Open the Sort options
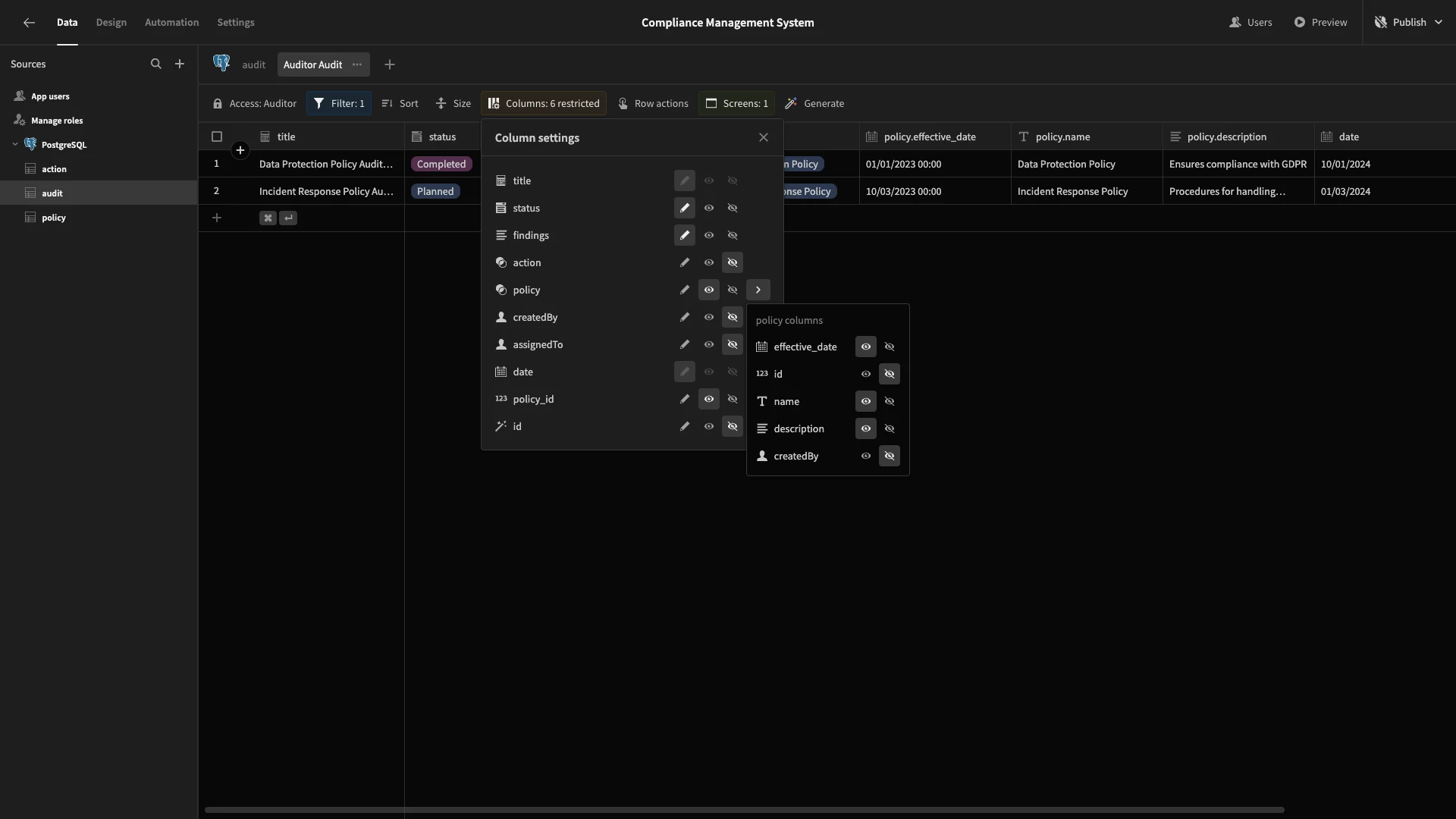Screen dimensions: 1456x819 pos(400,104)
